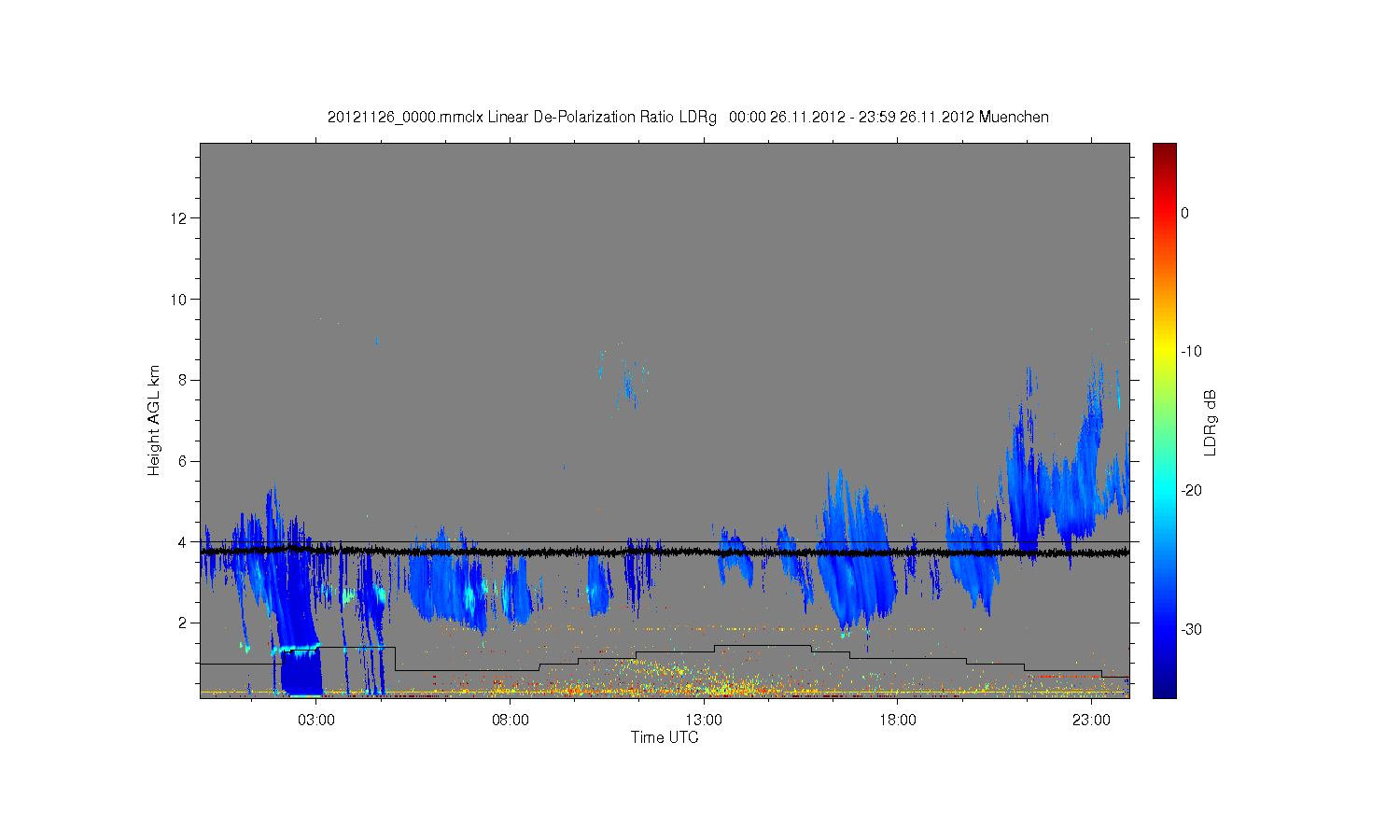1400x840 pixels.
Task: Click the 03:00 time tick label
Action: [x=316, y=720]
